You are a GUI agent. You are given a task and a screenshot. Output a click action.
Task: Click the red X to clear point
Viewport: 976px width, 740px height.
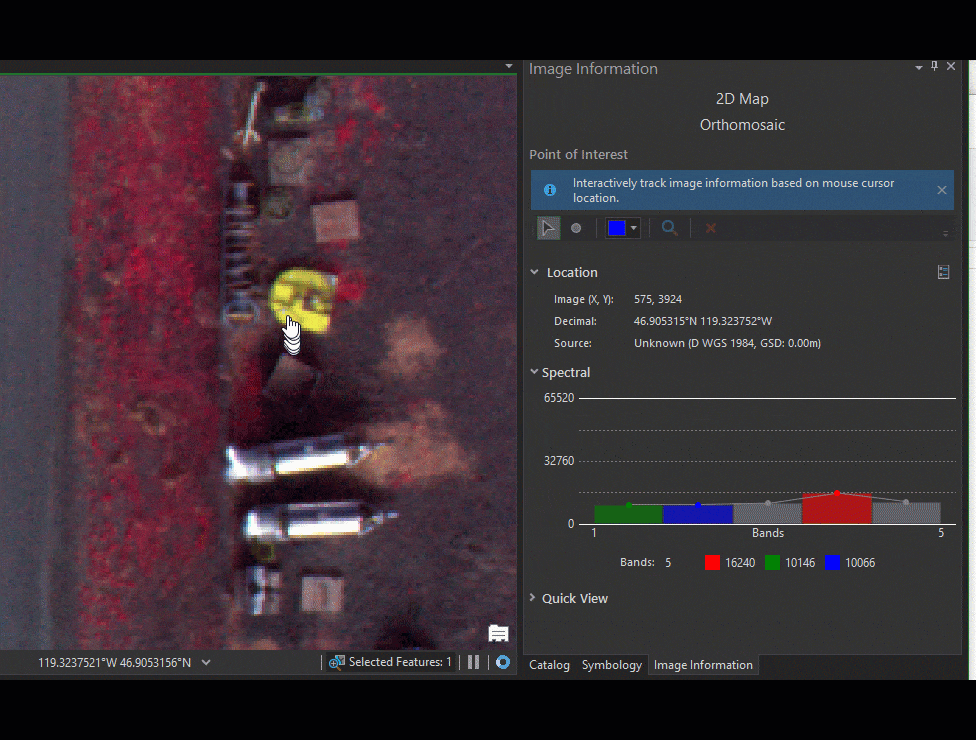710,228
